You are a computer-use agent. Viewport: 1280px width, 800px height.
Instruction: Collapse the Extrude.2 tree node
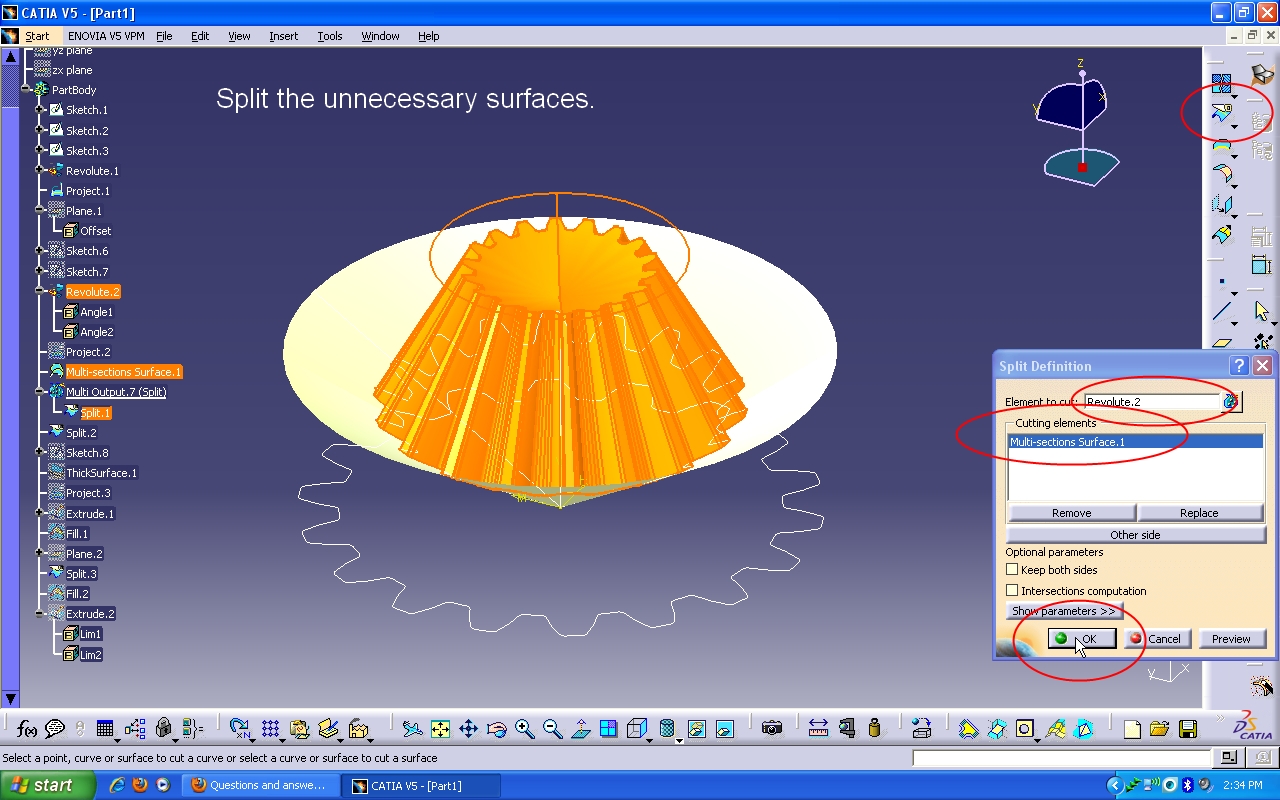click(41, 614)
